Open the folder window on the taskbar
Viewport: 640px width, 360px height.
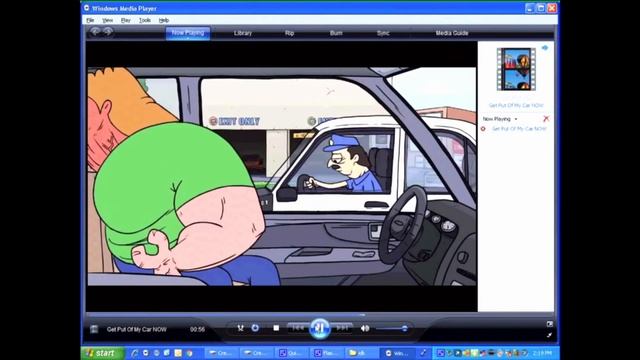(x=361, y=353)
